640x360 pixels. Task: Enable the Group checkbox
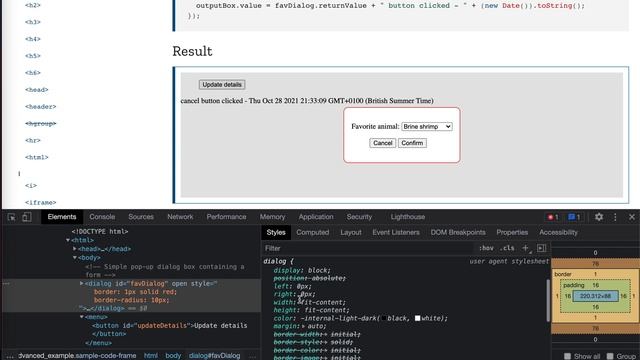610,356
